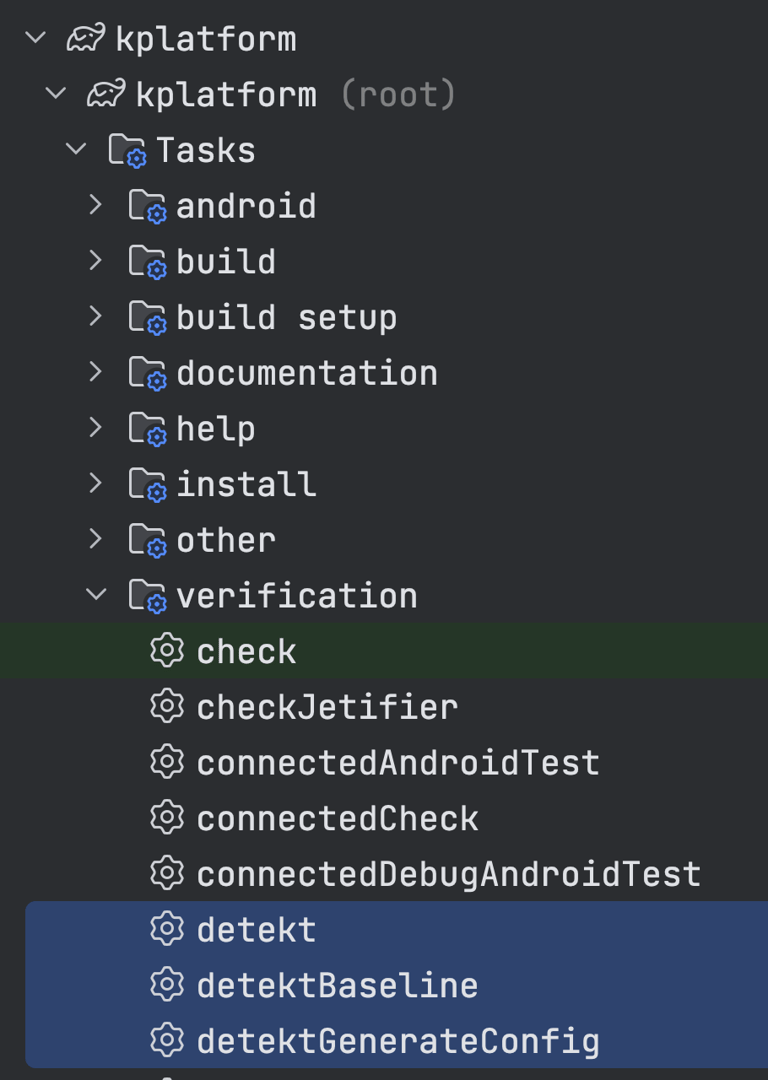The image size is (768, 1080).
Task: Click the Tasks folder gear icon
Action: (127, 151)
